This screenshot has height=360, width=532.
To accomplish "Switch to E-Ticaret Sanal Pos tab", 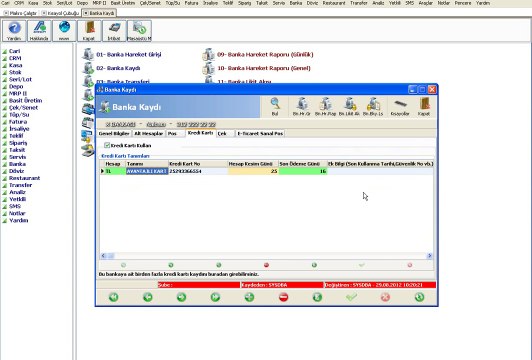I will click(x=260, y=133).
